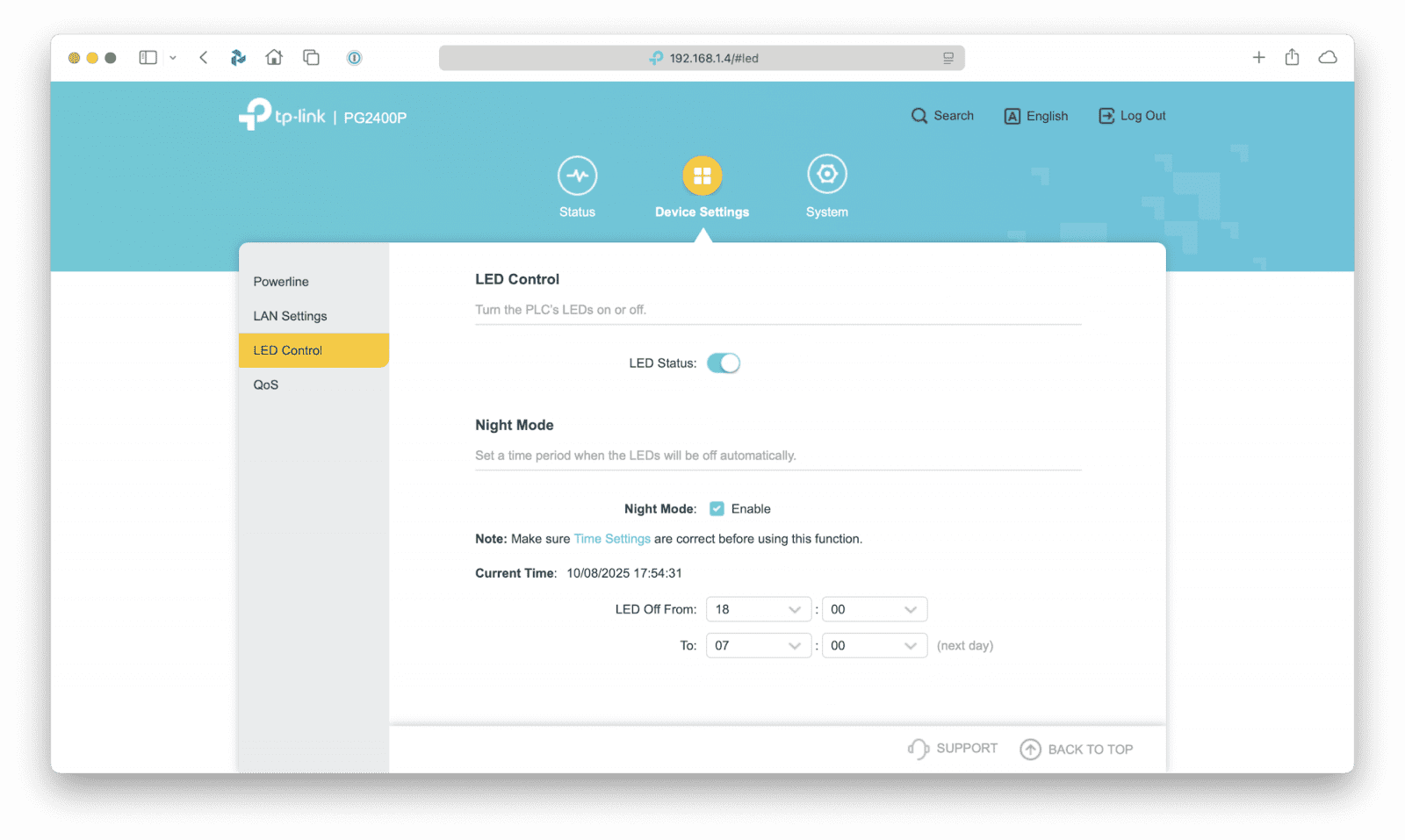Click the LED Control section heading
The width and height of the screenshot is (1405, 840).
(x=517, y=279)
